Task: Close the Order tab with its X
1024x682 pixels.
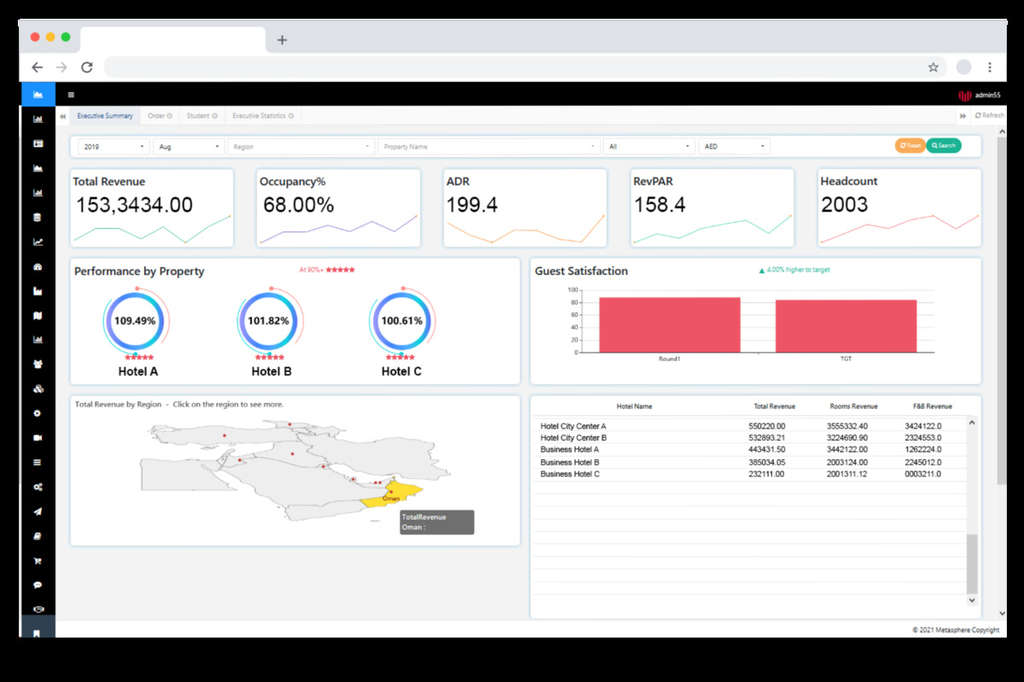Action: pyautogui.click(x=172, y=115)
